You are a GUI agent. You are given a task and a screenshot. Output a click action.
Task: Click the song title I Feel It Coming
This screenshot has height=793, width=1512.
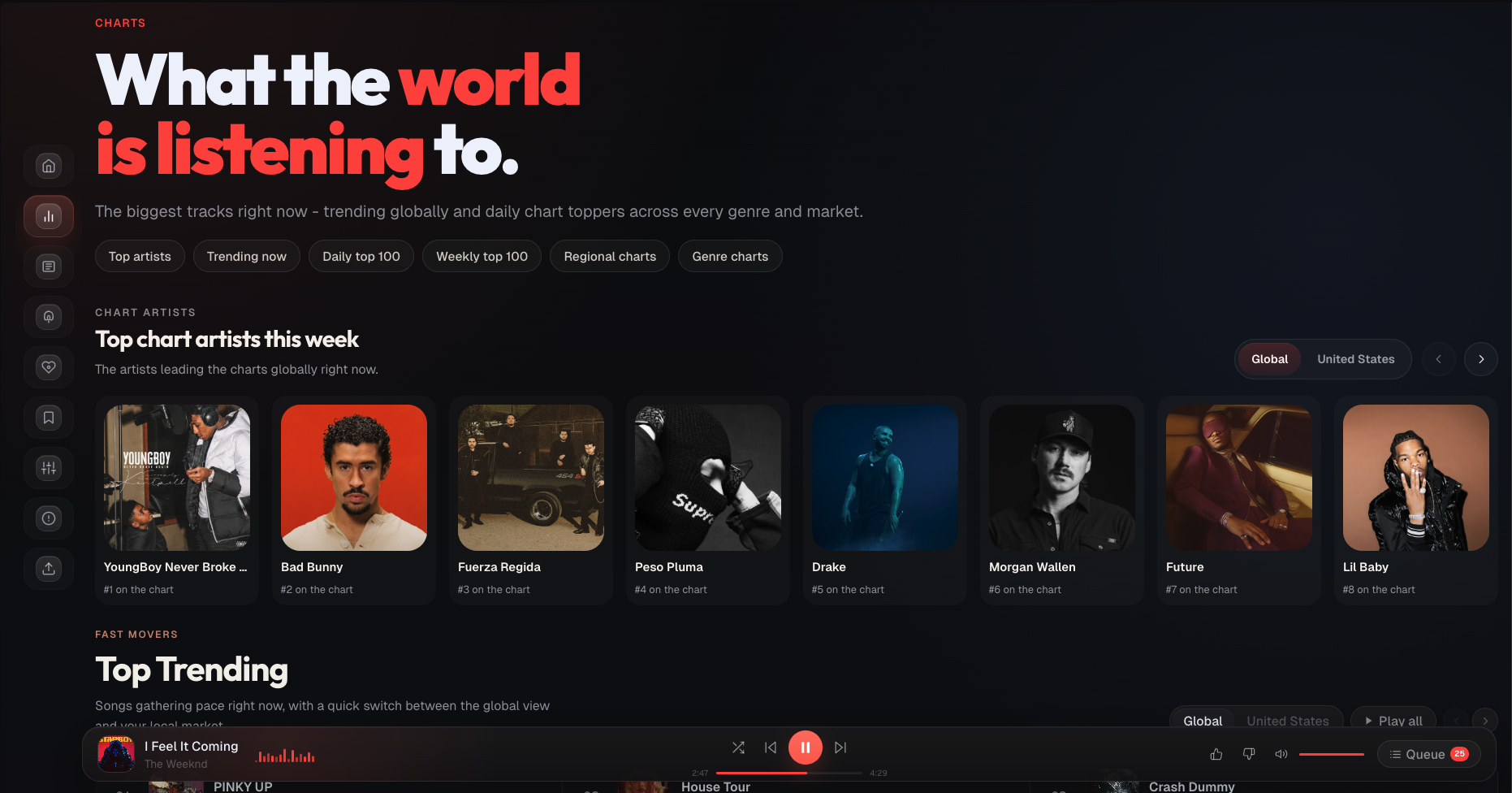(x=192, y=746)
